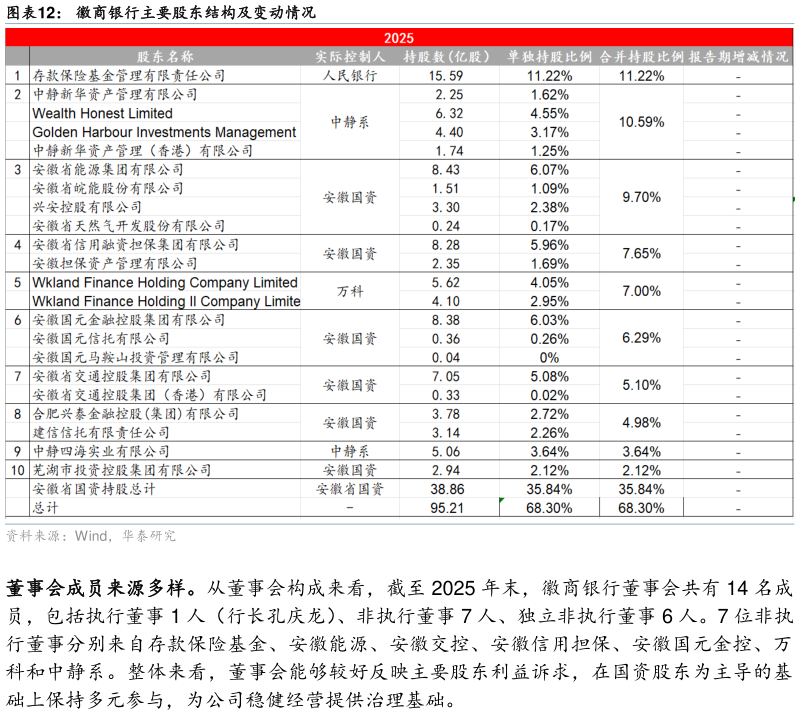Image resolution: width=800 pixels, height=715 pixels.
Task: Click the 人民银行 controller cell
Action: pyautogui.click(x=350, y=76)
